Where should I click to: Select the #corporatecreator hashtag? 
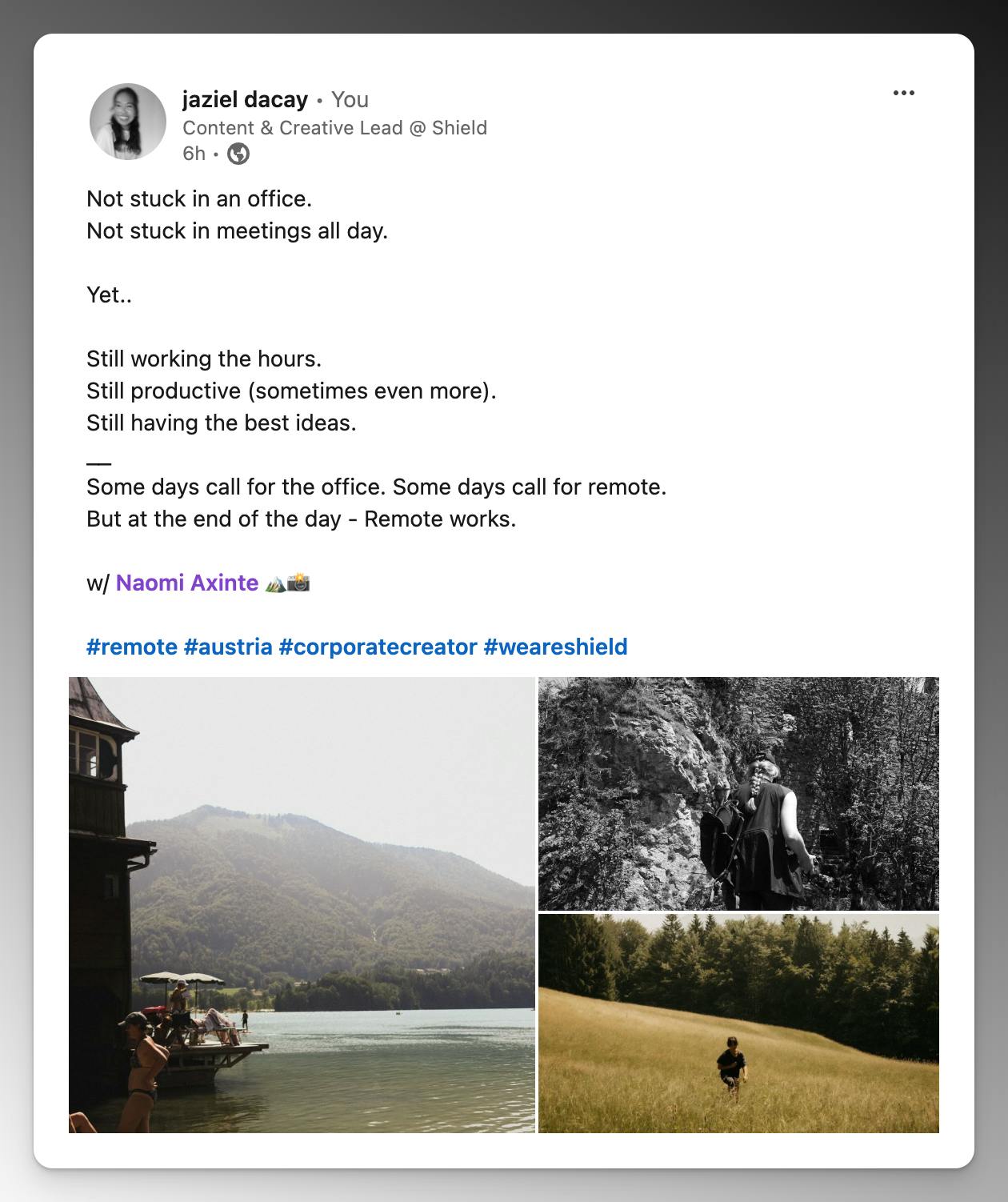[378, 647]
